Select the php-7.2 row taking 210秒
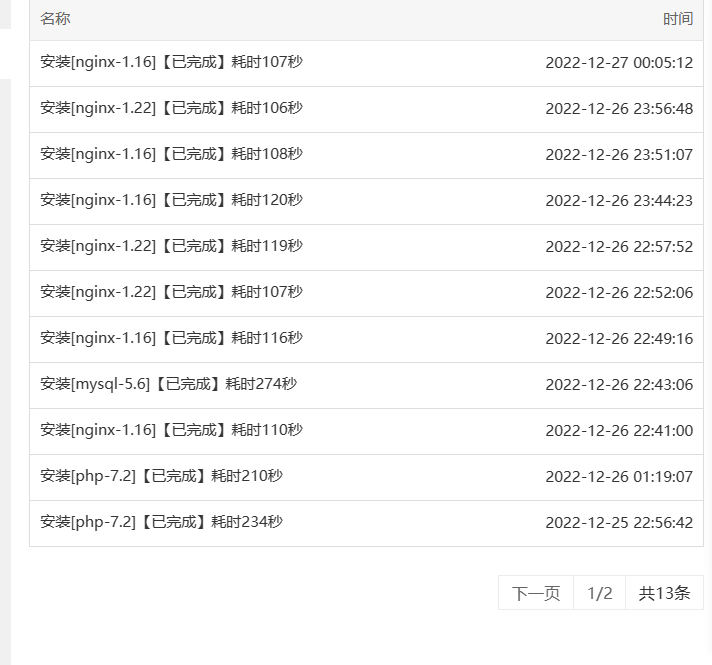Viewport: 712px width, 665px height. (366, 477)
